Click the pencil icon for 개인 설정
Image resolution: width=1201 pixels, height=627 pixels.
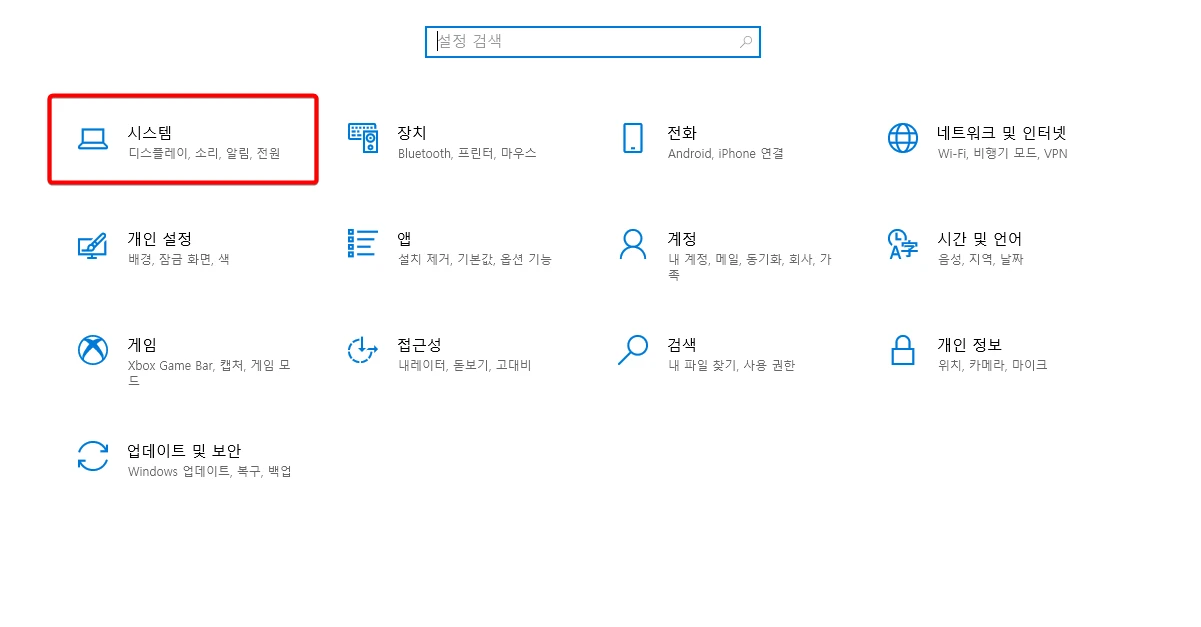tap(93, 247)
